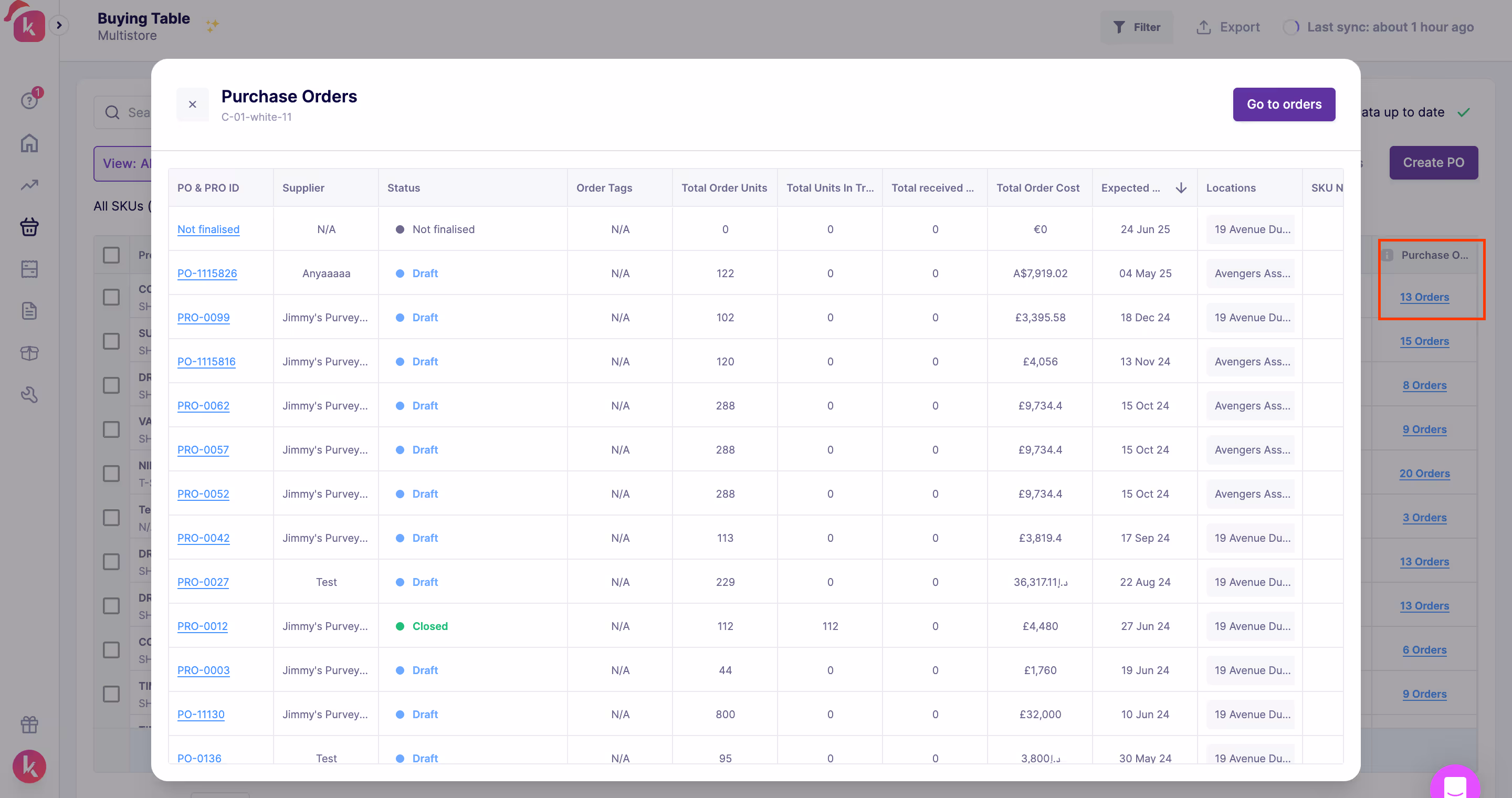Click the Go to orders button
The image size is (1512, 798).
click(x=1284, y=104)
